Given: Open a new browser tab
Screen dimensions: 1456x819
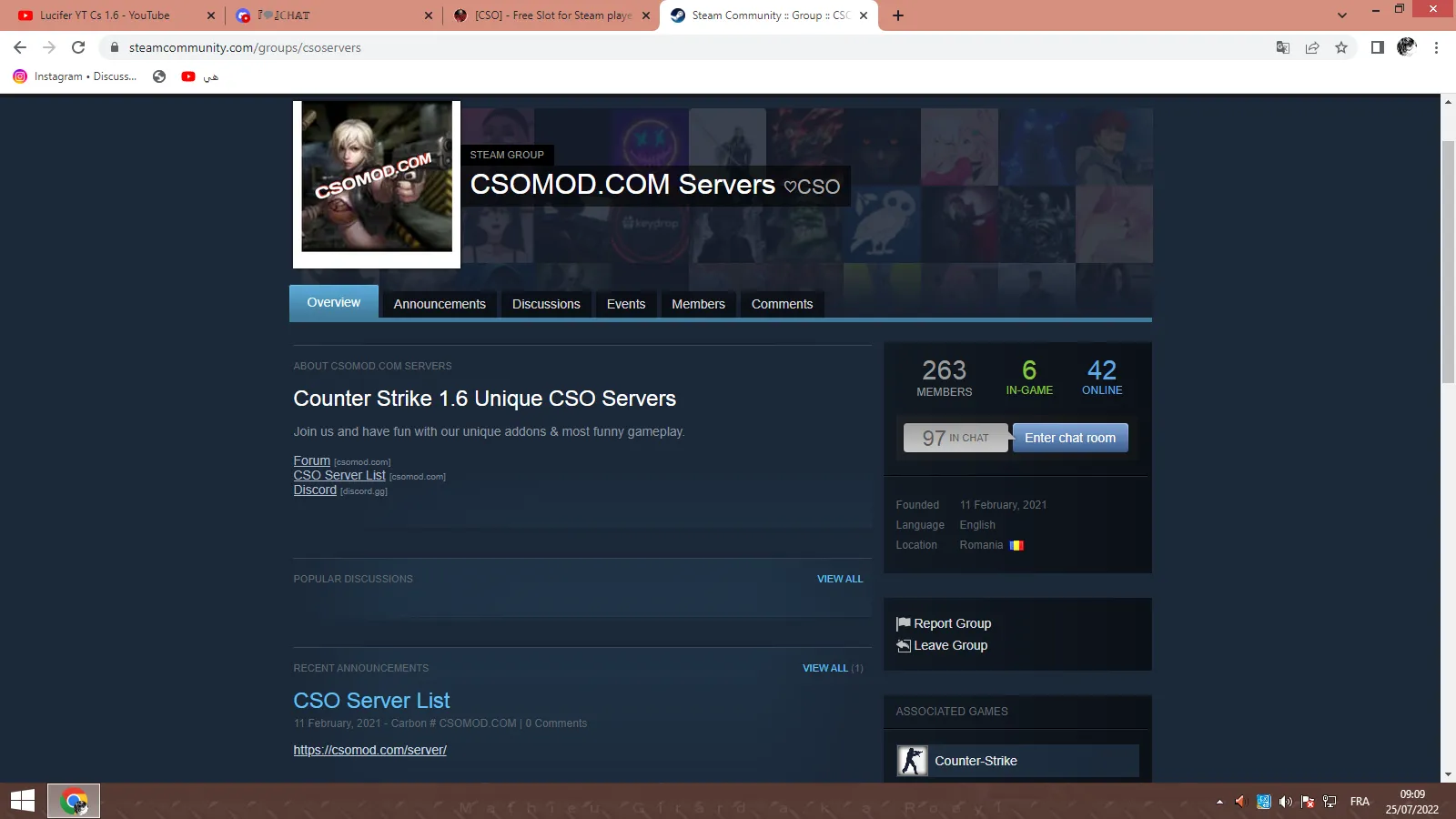Looking at the screenshot, I should (x=898, y=15).
